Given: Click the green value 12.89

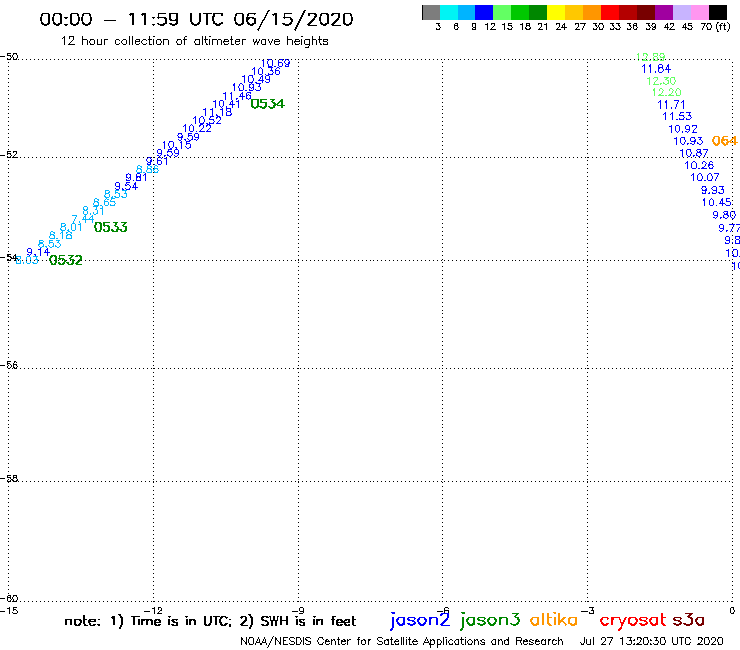Looking at the screenshot, I should point(650,57).
